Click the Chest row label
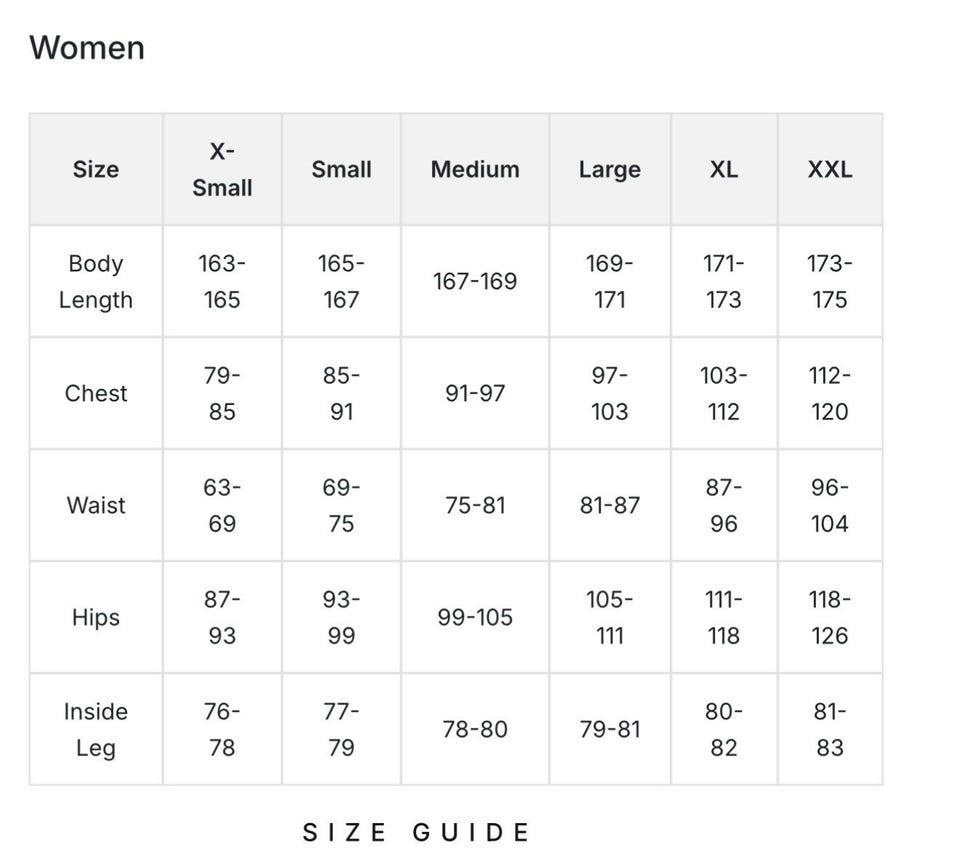960x858 pixels. [x=96, y=393]
